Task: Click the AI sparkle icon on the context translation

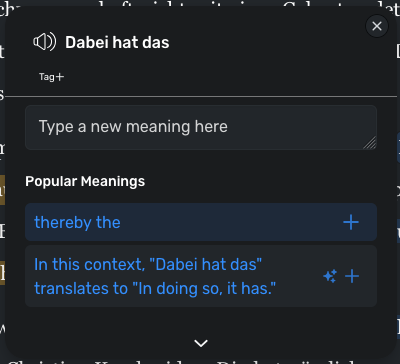Action: click(x=330, y=276)
